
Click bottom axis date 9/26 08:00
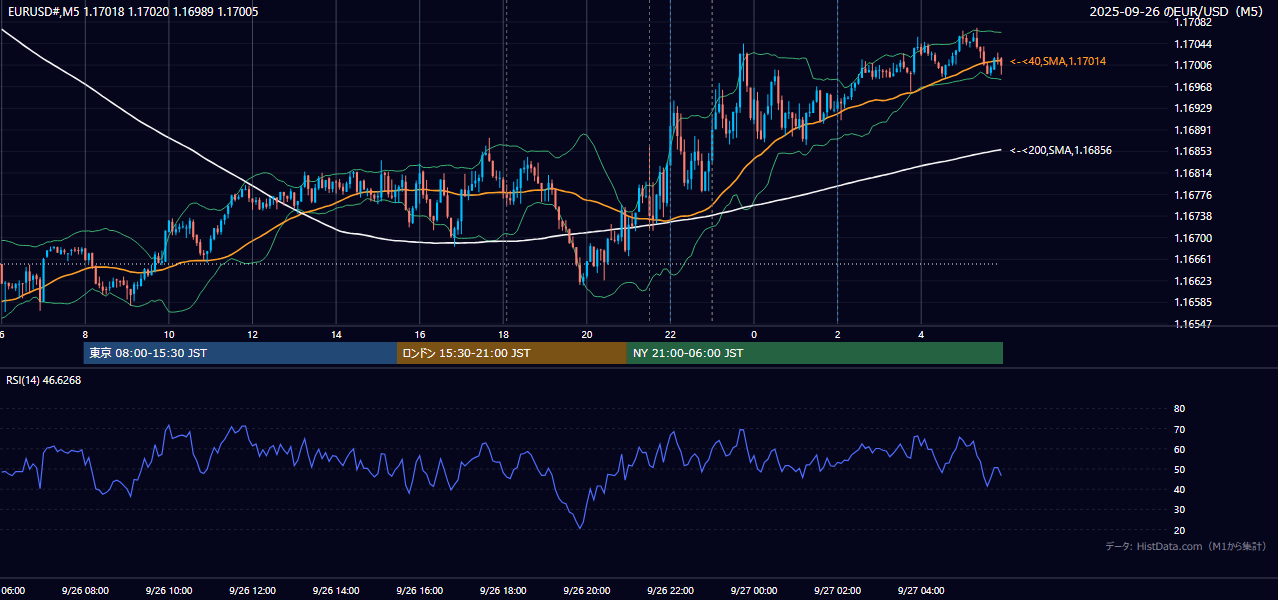coord(85,591)
